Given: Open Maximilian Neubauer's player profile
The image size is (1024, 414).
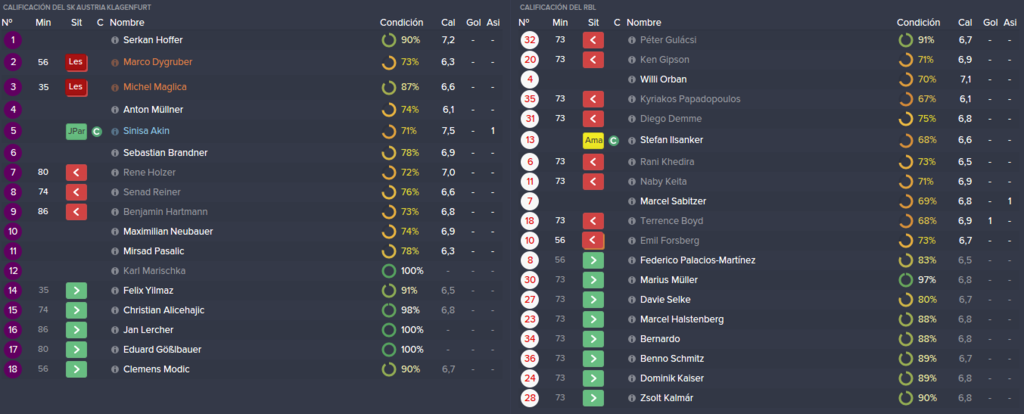Looking at the screenshot, I should [168, 231].
